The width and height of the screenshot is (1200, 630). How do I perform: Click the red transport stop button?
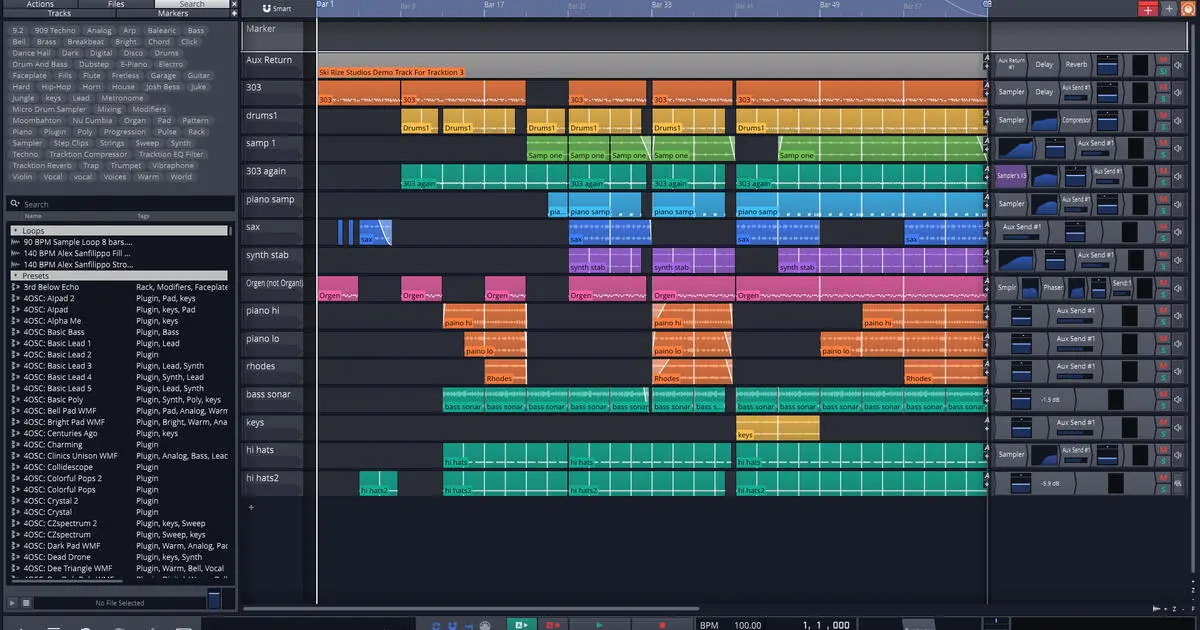pyautogui.click(x=662, y=624)
